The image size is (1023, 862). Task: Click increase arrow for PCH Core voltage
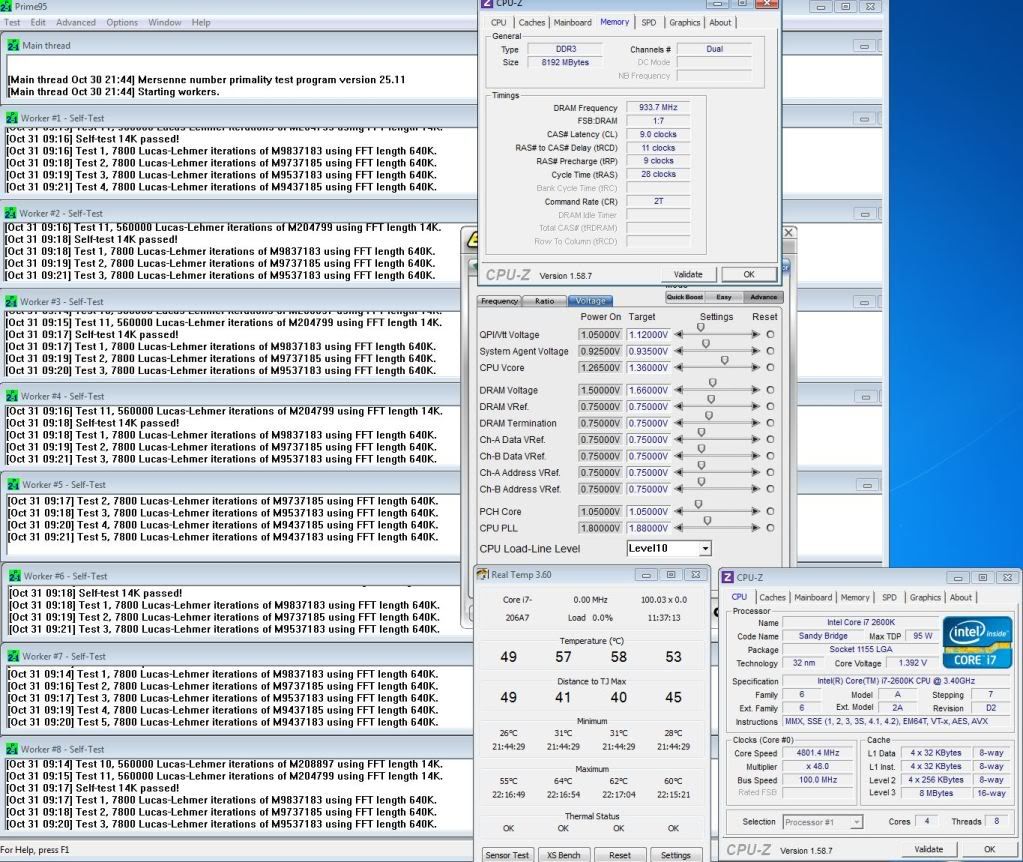click(x=756, y=511)
